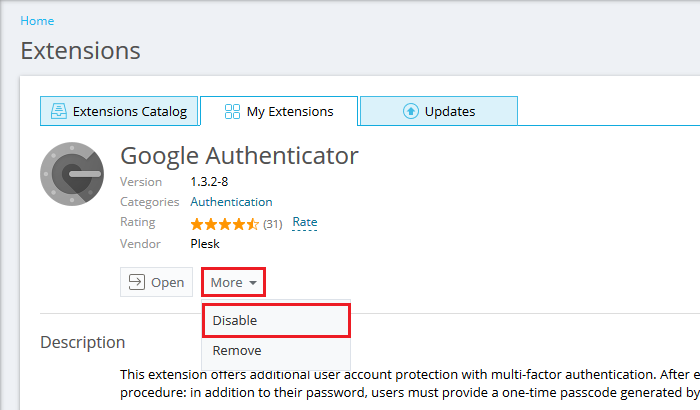Click the Description heading
Viewport: 700px width, 410px height.
coord(83,343)
